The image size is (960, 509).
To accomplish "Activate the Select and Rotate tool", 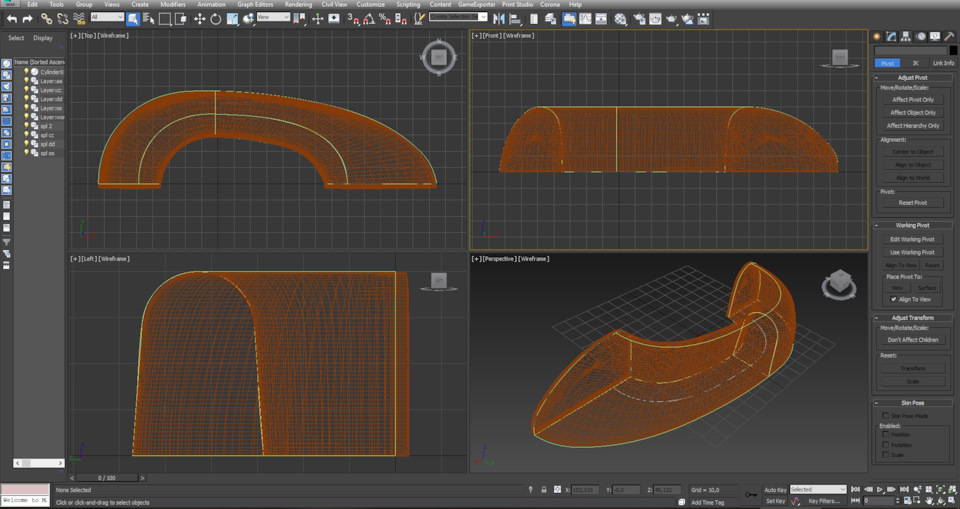I will tap(215, 18).
